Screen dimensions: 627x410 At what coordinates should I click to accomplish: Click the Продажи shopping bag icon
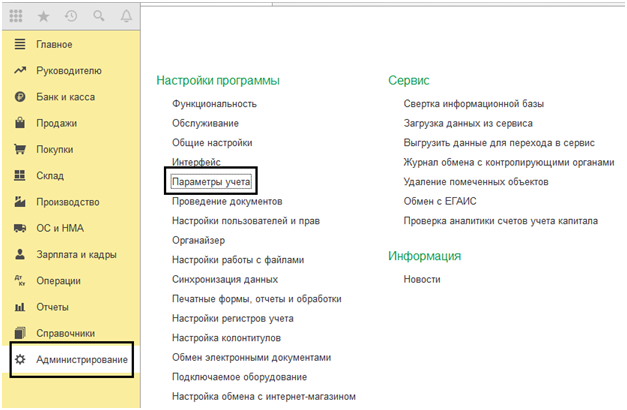[18, 124]
